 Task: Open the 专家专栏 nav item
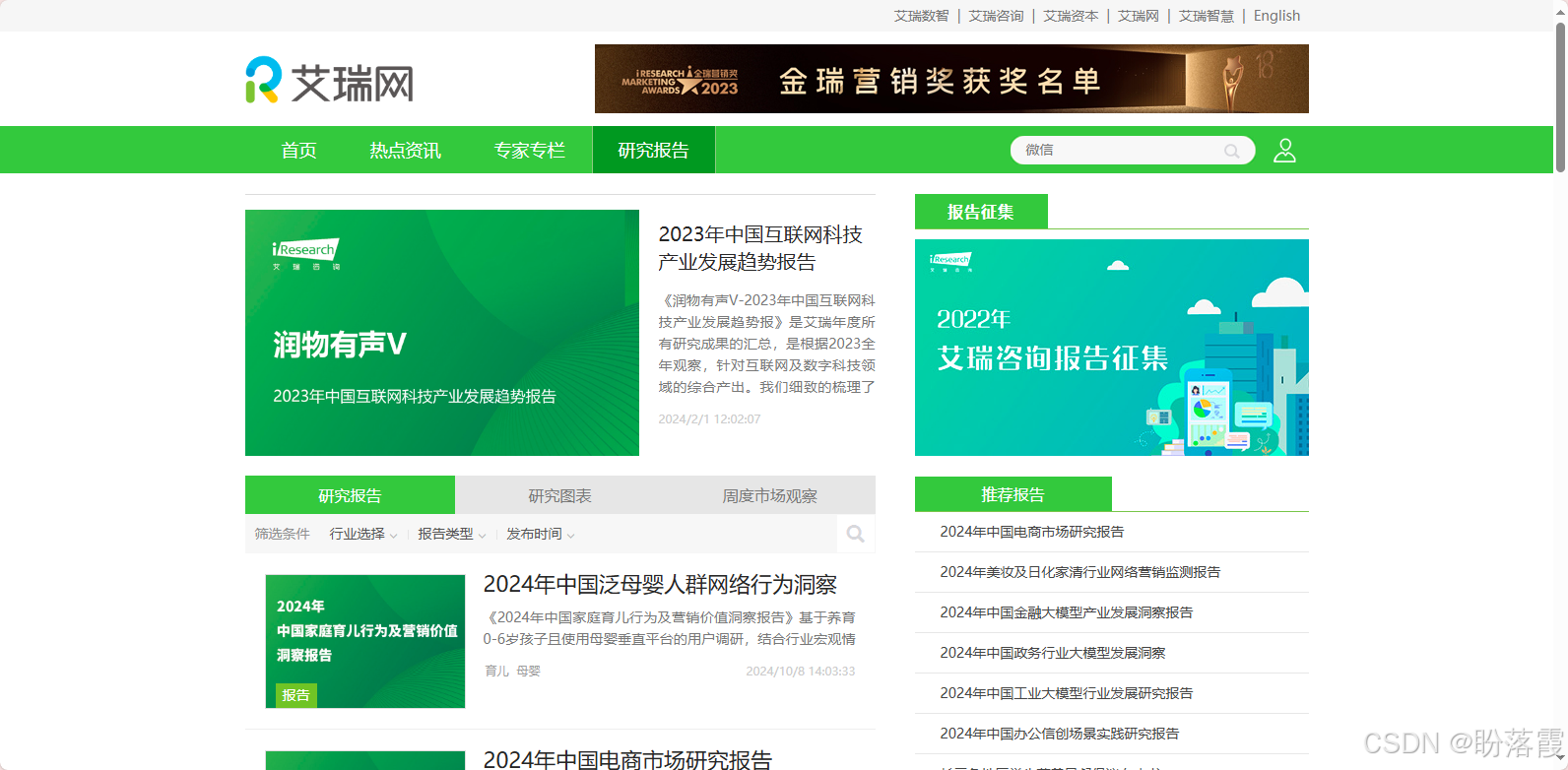(x=530, y=150)
